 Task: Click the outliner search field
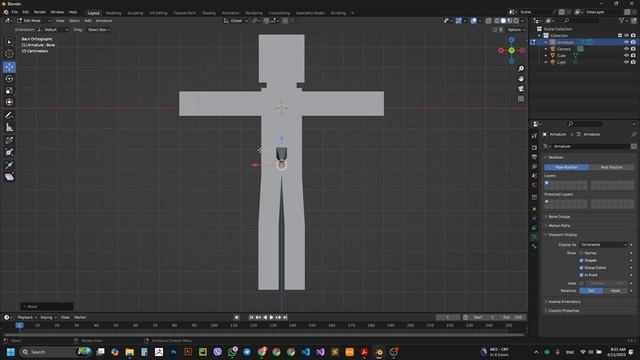coord(582,20)
